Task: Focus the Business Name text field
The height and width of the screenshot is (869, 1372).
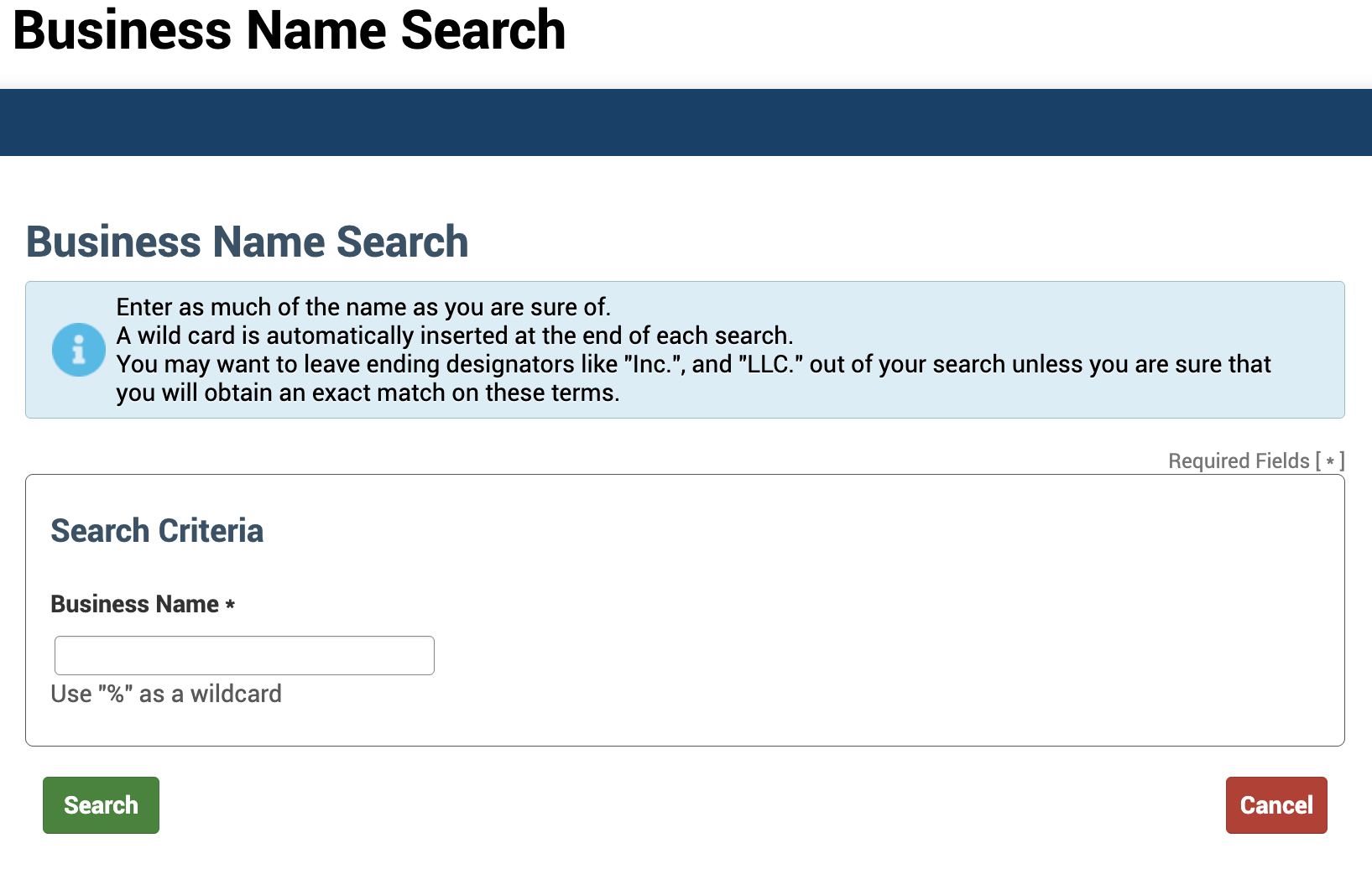Action: coord(244,655)
